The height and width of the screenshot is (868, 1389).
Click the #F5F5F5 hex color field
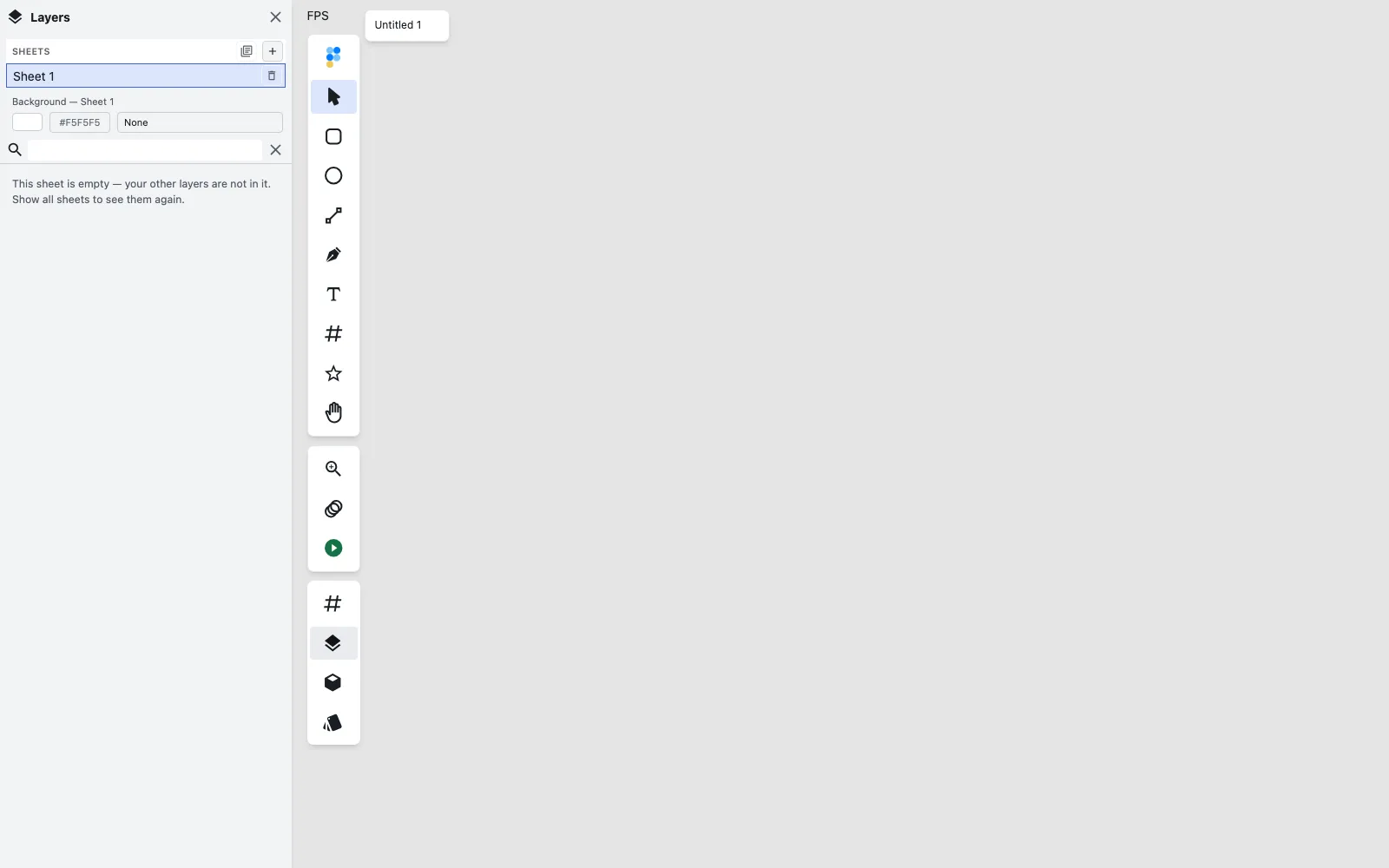[80, 122]
